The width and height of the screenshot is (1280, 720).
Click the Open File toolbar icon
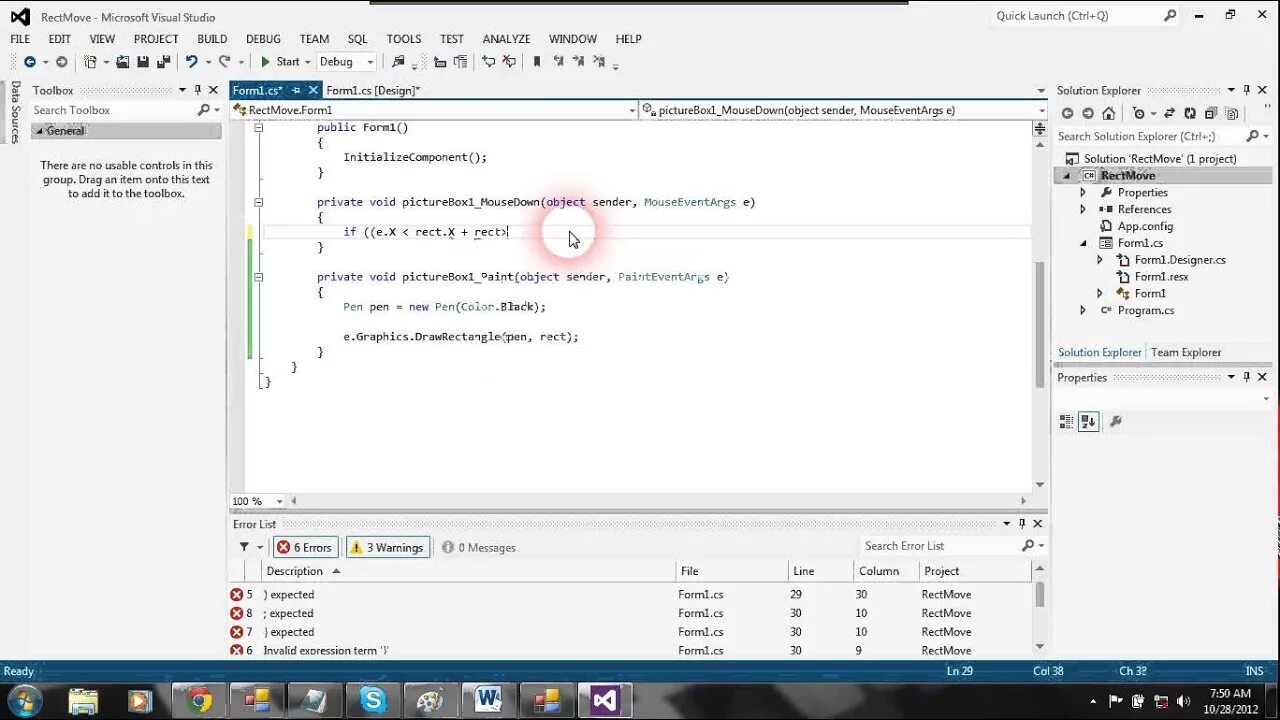pos(122,62)
